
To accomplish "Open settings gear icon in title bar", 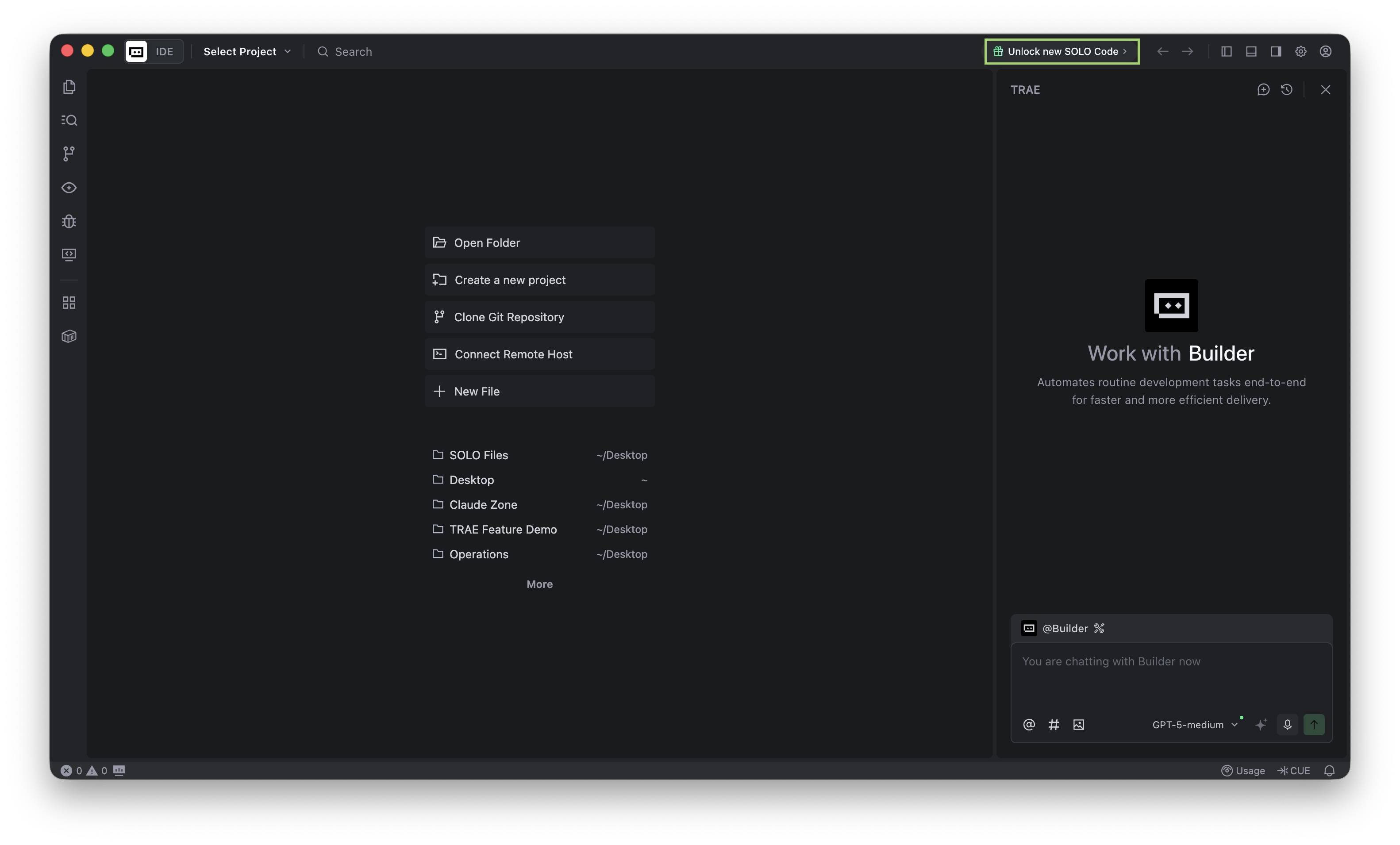I will [1300, 52].
